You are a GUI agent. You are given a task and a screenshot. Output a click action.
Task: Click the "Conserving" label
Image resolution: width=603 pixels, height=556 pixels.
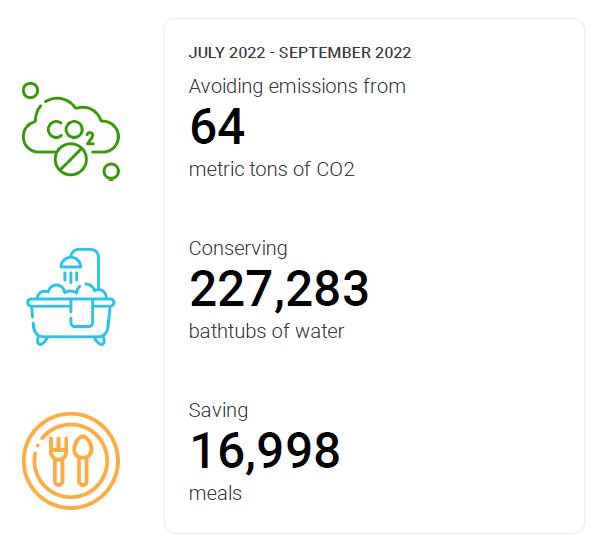238,248
